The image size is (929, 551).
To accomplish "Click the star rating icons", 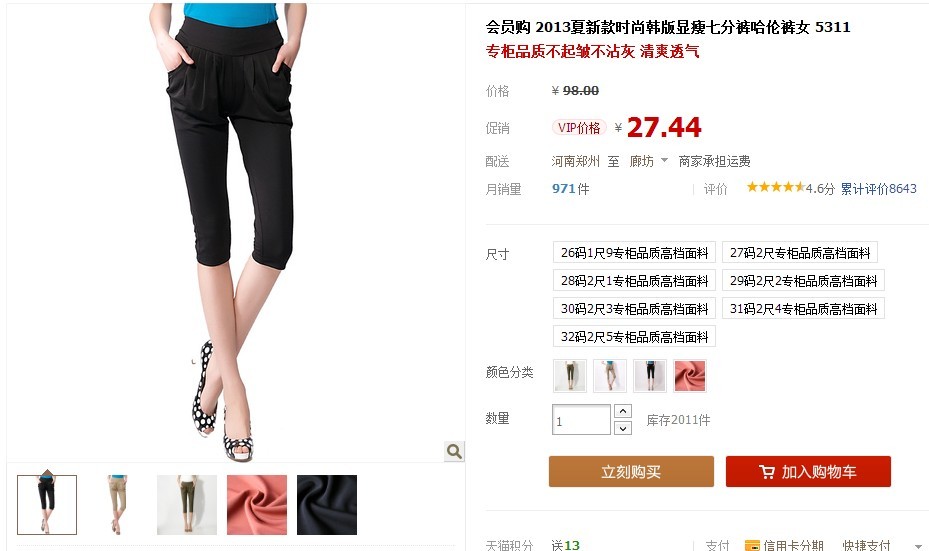I will [x=776, y=188].
